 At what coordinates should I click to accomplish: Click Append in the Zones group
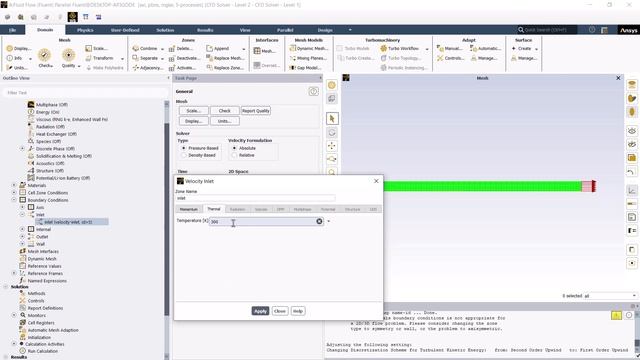point(218,49)
